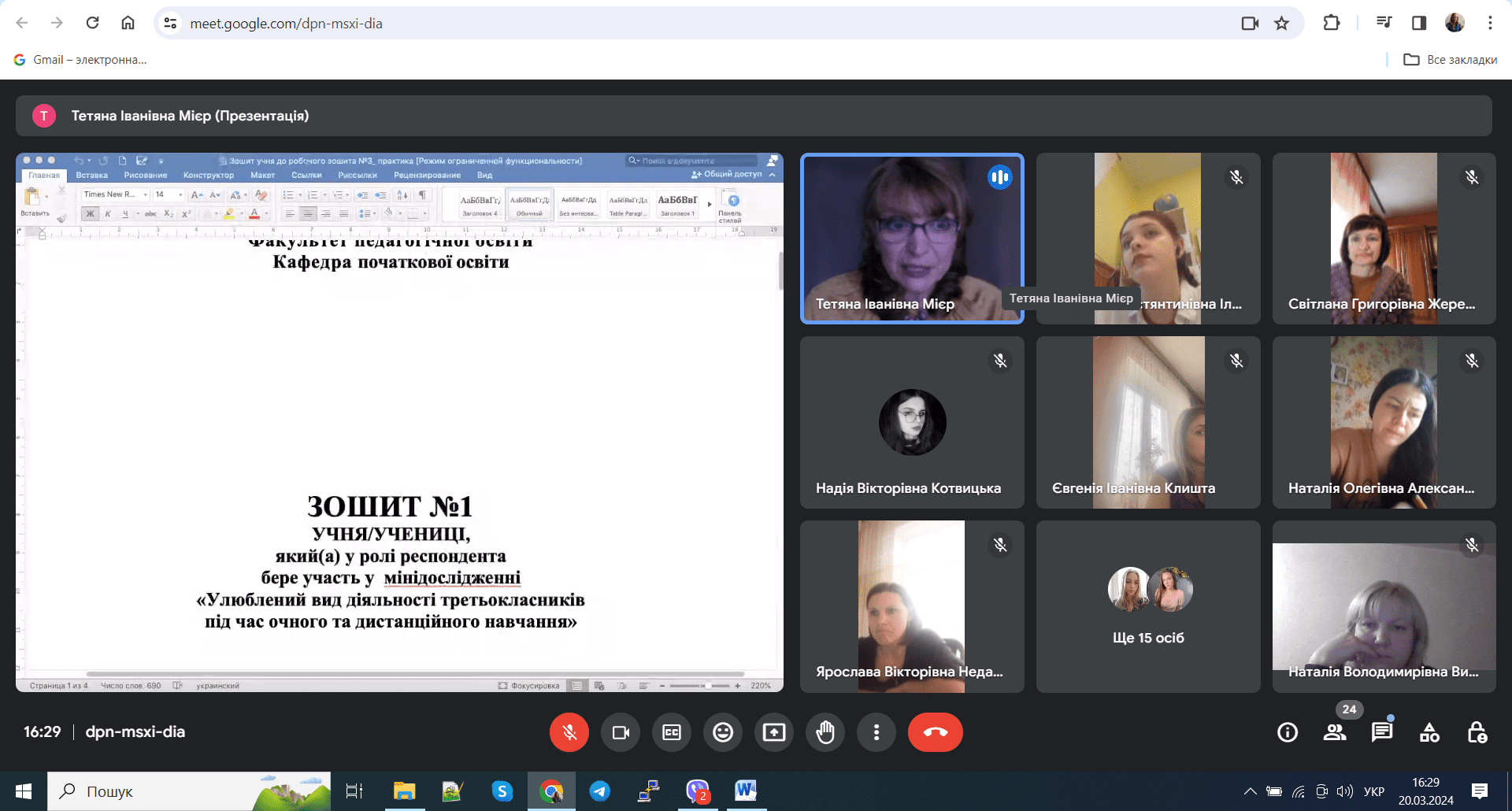Open the Chrome three-dot menu
Viewport: 1512px width, 811px height.
coord(1489,23)
